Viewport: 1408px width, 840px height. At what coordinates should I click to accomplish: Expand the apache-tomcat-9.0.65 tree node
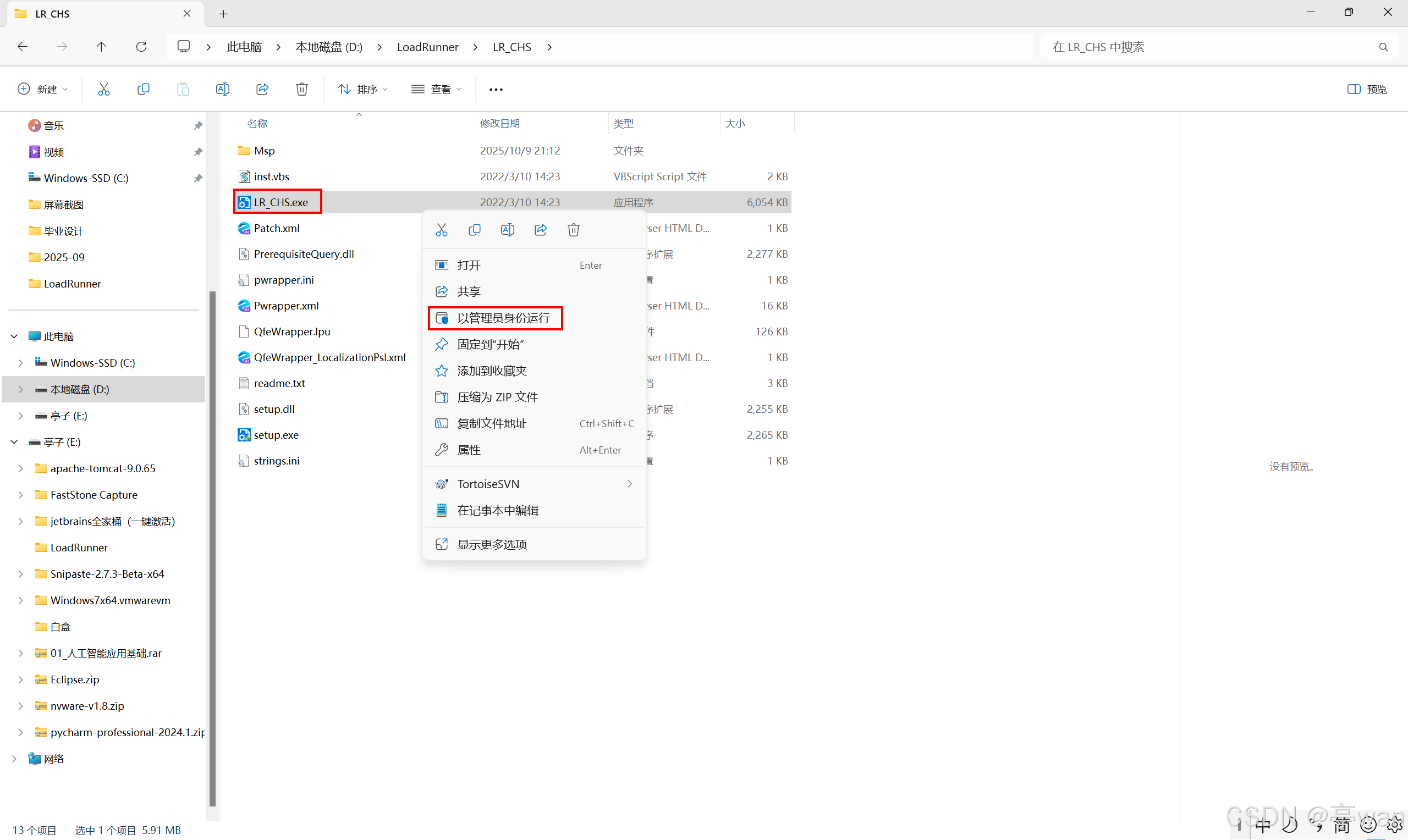21,468
